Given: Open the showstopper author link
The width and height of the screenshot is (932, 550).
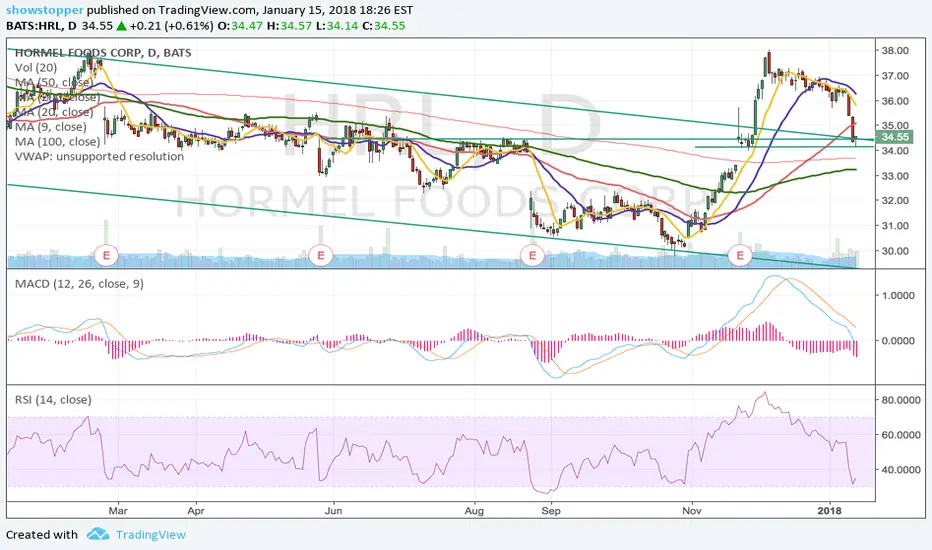Looking at the screenshot, I should 45,10.
